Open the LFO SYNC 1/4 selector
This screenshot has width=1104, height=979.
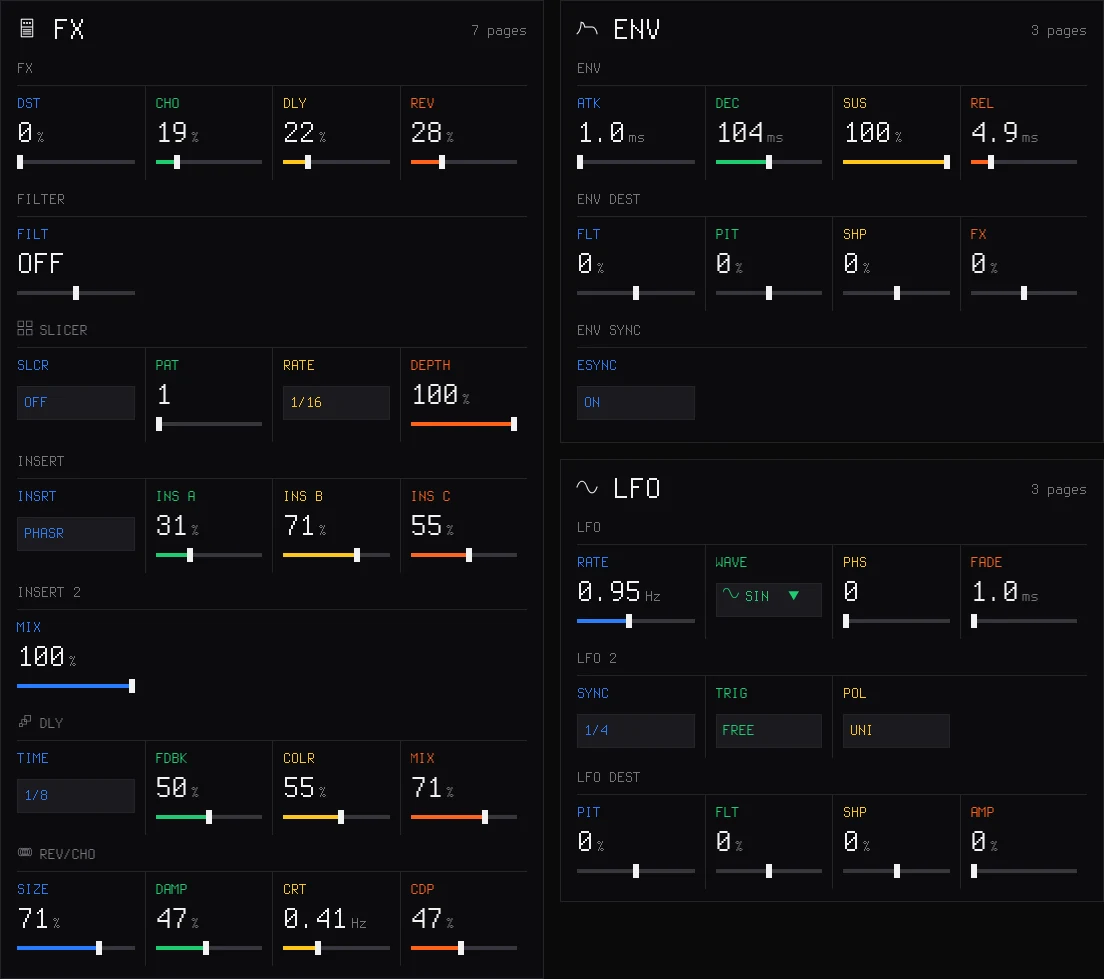(x=636, y=730)
